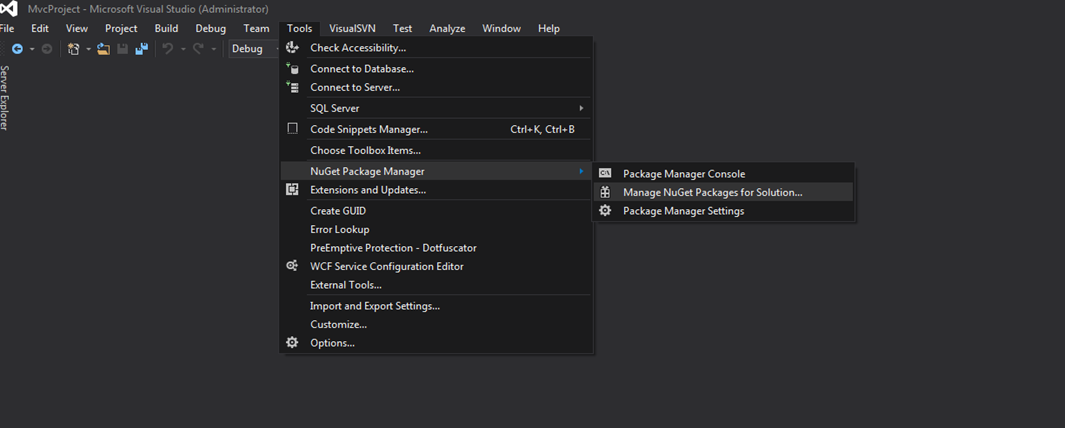Select Connect to Database... menu entry

[437, 69]
